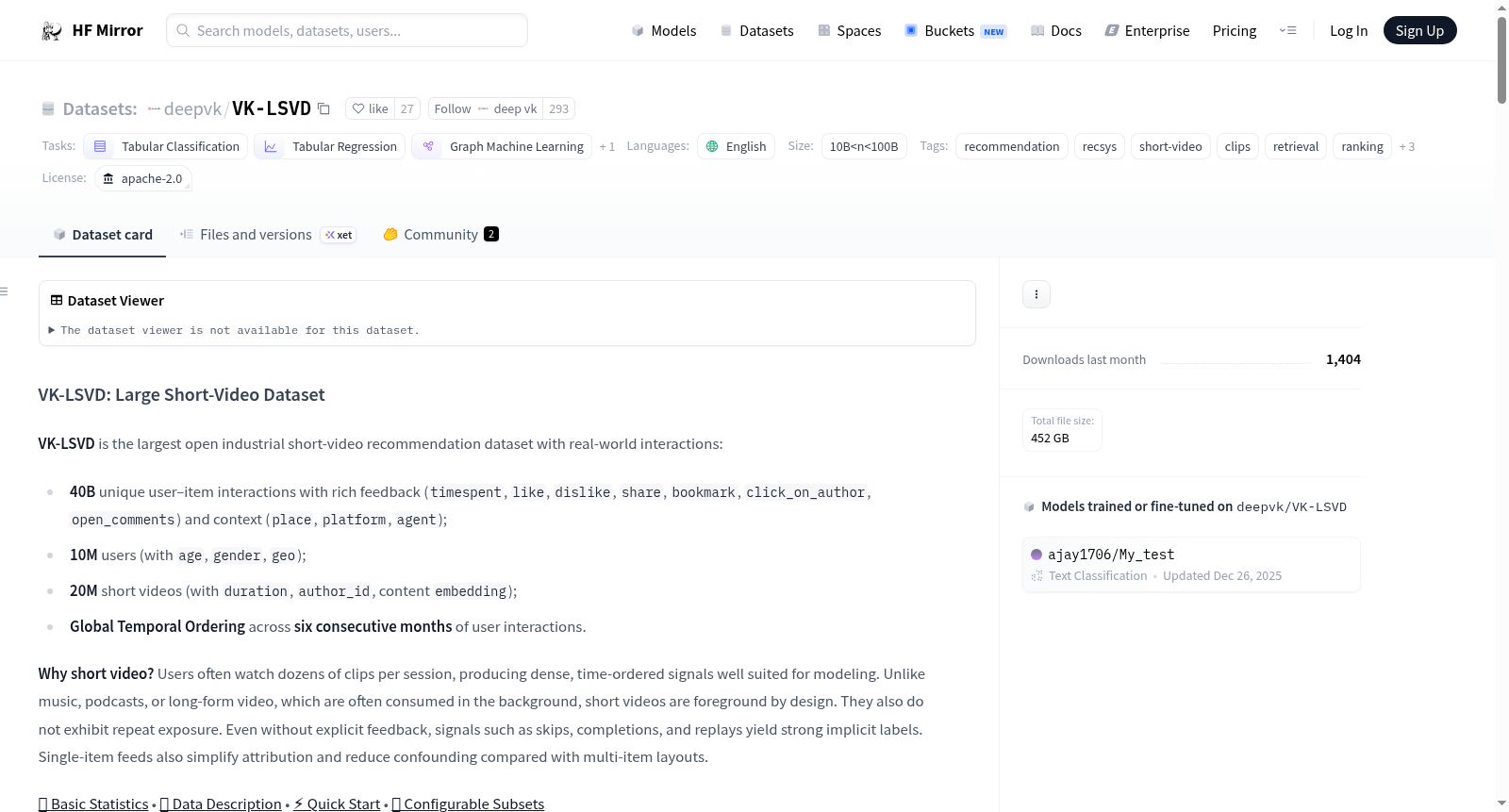Click the xet storage badge
The width and height of the screenshot is (1509, 812).
point(339,235)
